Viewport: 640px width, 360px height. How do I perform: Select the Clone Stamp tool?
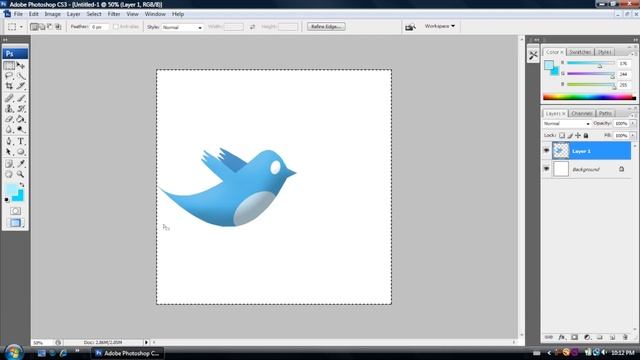[x=9, y=109]
